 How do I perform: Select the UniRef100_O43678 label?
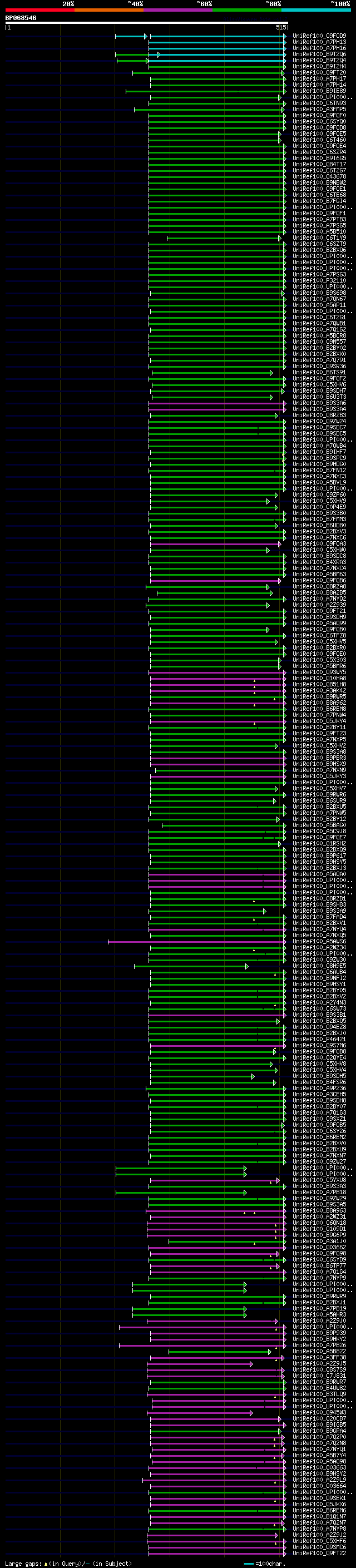[x=319, y=176]
